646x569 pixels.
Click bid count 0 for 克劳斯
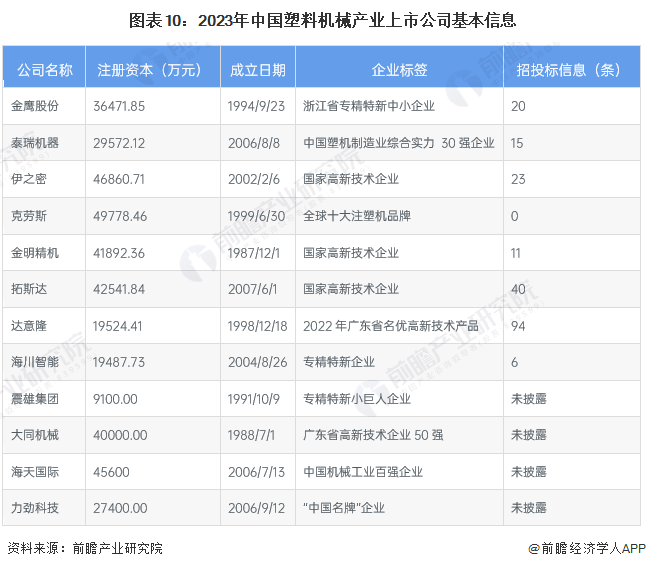tap(515, 216)
